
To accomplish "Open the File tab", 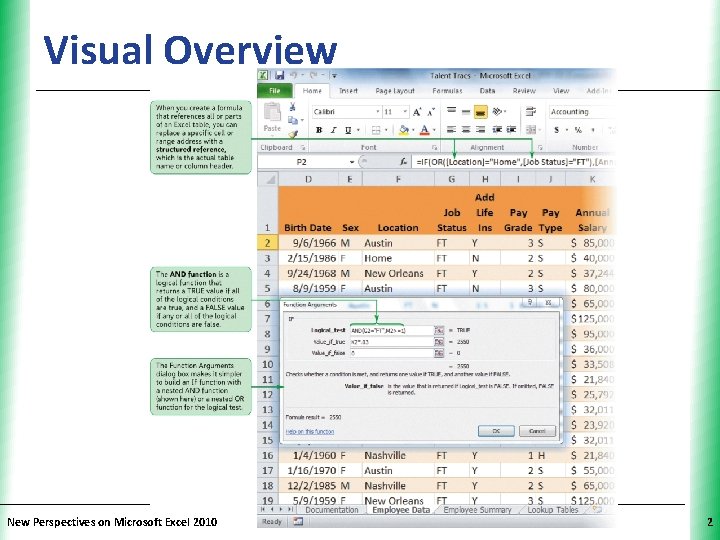I will coord(275,91).
